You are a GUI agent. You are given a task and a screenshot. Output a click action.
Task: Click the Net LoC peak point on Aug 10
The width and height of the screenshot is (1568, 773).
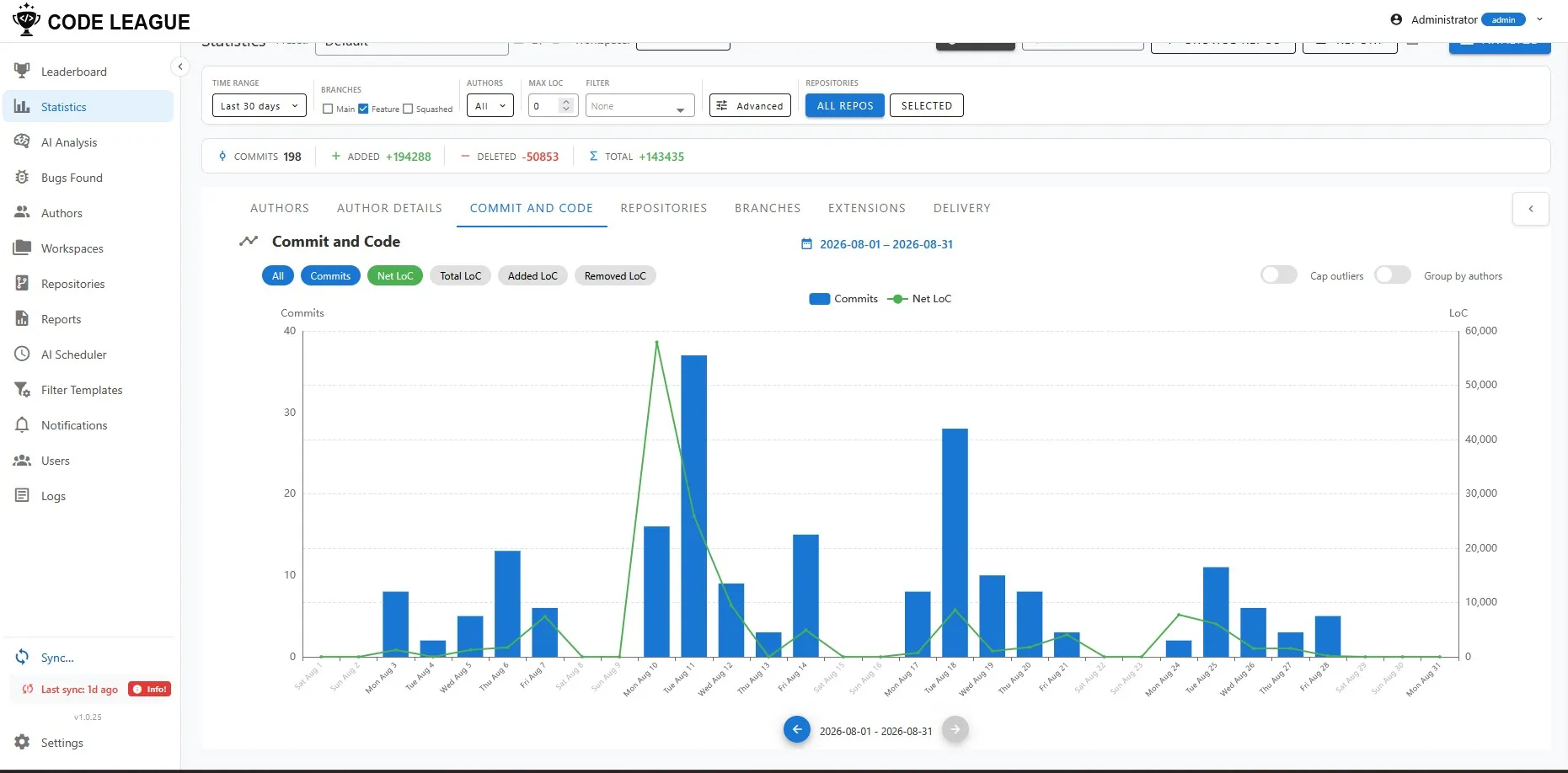pyautogui.click(x=656, y=341)
